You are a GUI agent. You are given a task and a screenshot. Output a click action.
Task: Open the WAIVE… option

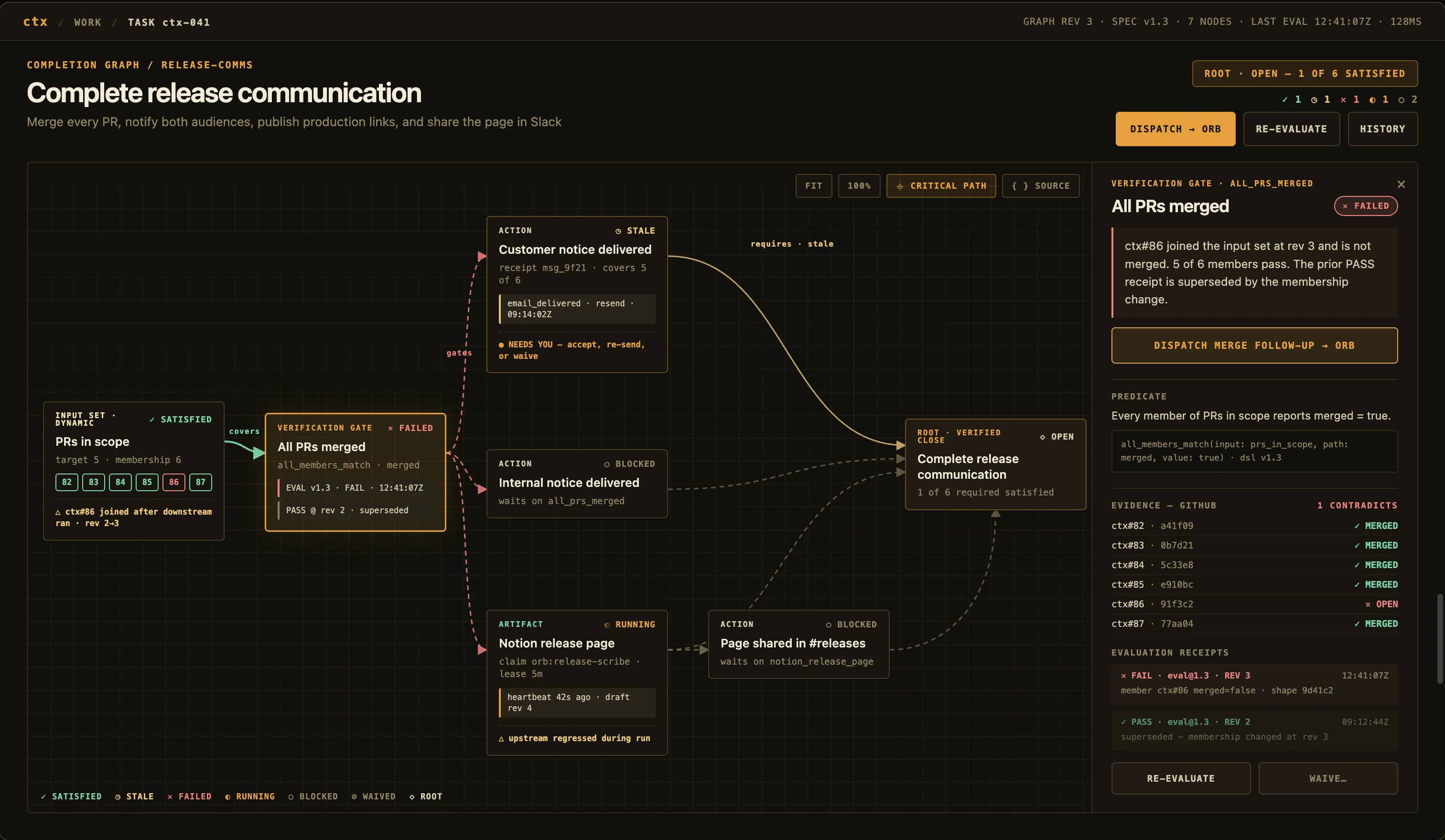tap(1327, 778)
